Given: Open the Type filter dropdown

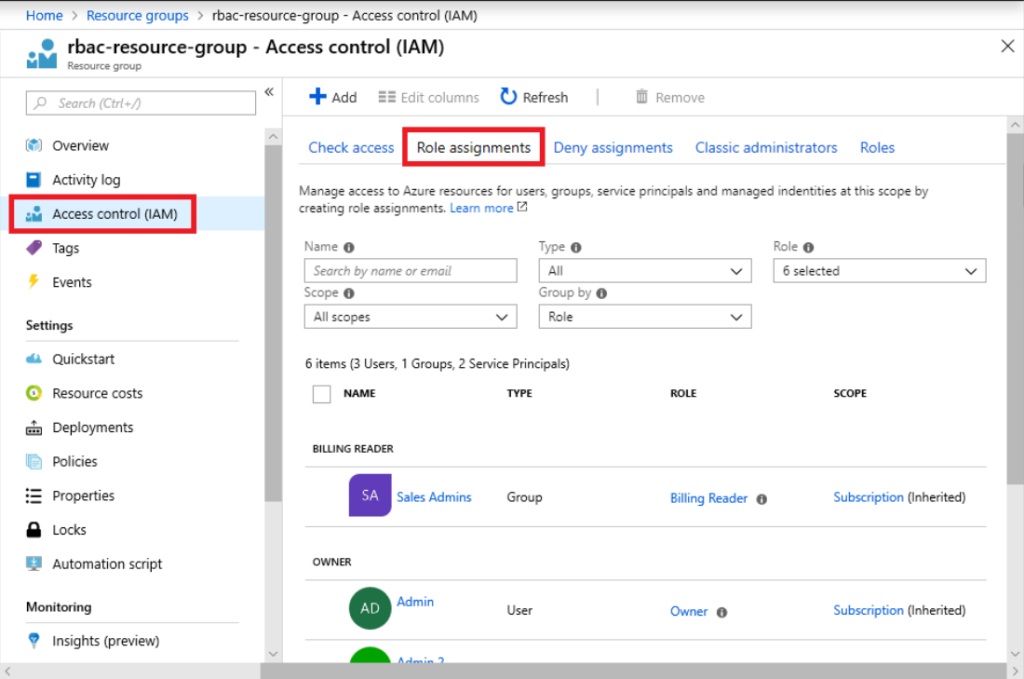Looking at the screenshot, I should [644, 270].
